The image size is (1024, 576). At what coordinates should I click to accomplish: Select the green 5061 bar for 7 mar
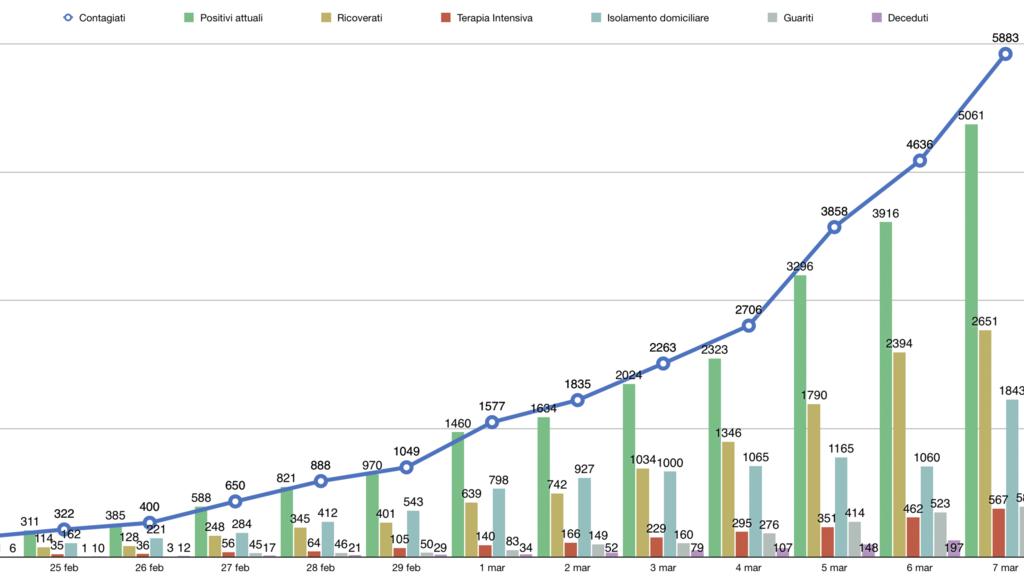[971, 340]
